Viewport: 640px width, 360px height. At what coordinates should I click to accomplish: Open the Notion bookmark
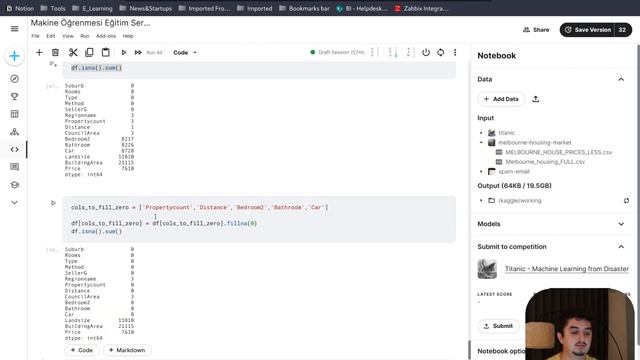(20, 8)
